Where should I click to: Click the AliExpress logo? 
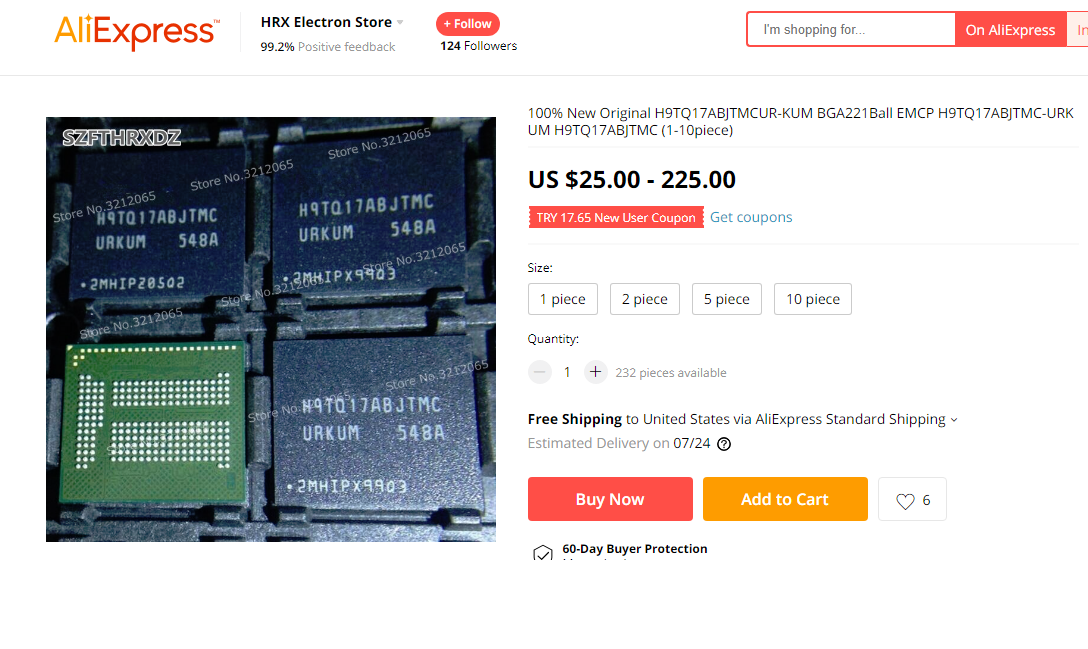(x=137, y=31)
